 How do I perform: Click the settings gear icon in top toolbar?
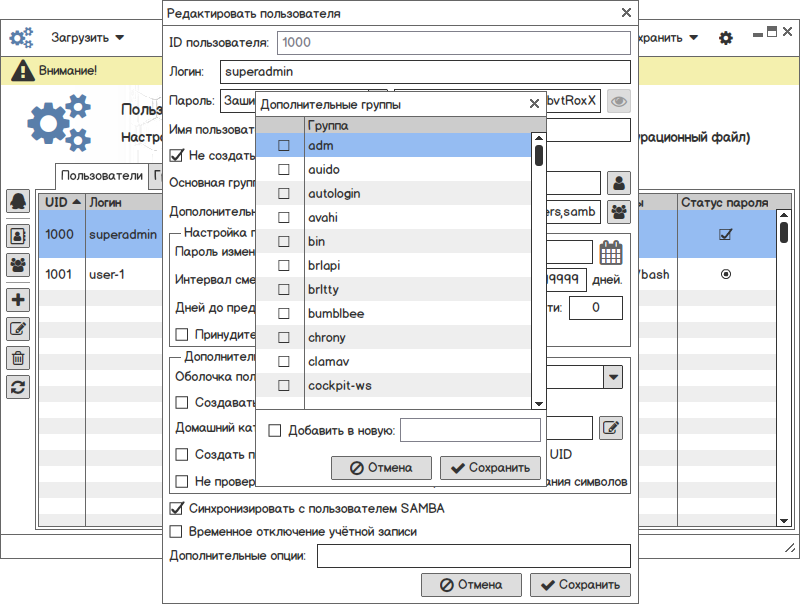(x=726, y=38)
